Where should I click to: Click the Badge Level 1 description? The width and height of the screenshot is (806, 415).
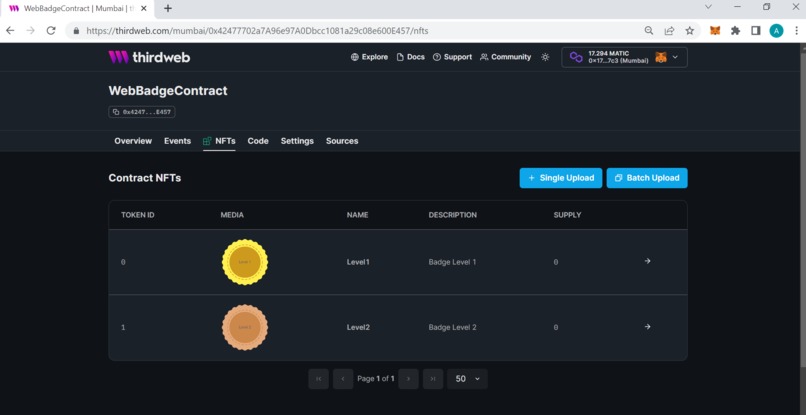pos(452,262)
